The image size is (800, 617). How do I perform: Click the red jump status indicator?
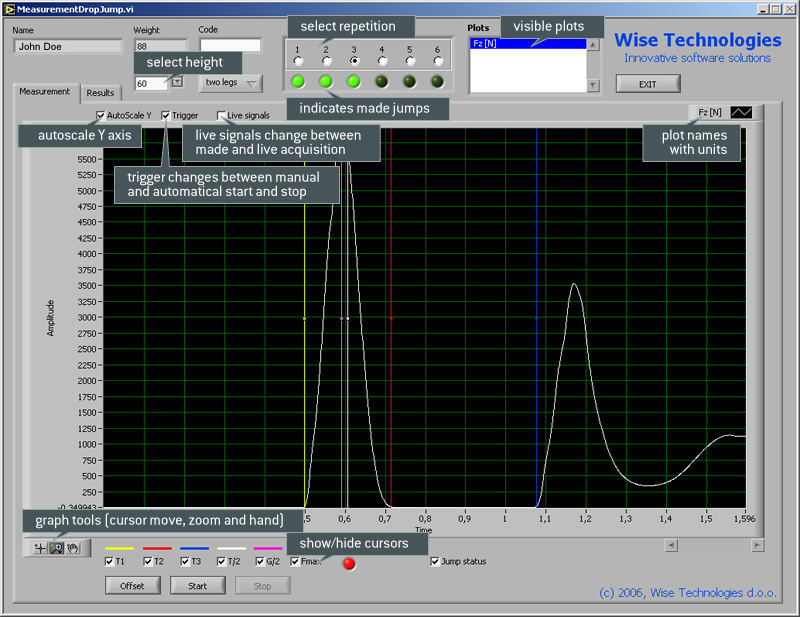(x=349, y=564)
